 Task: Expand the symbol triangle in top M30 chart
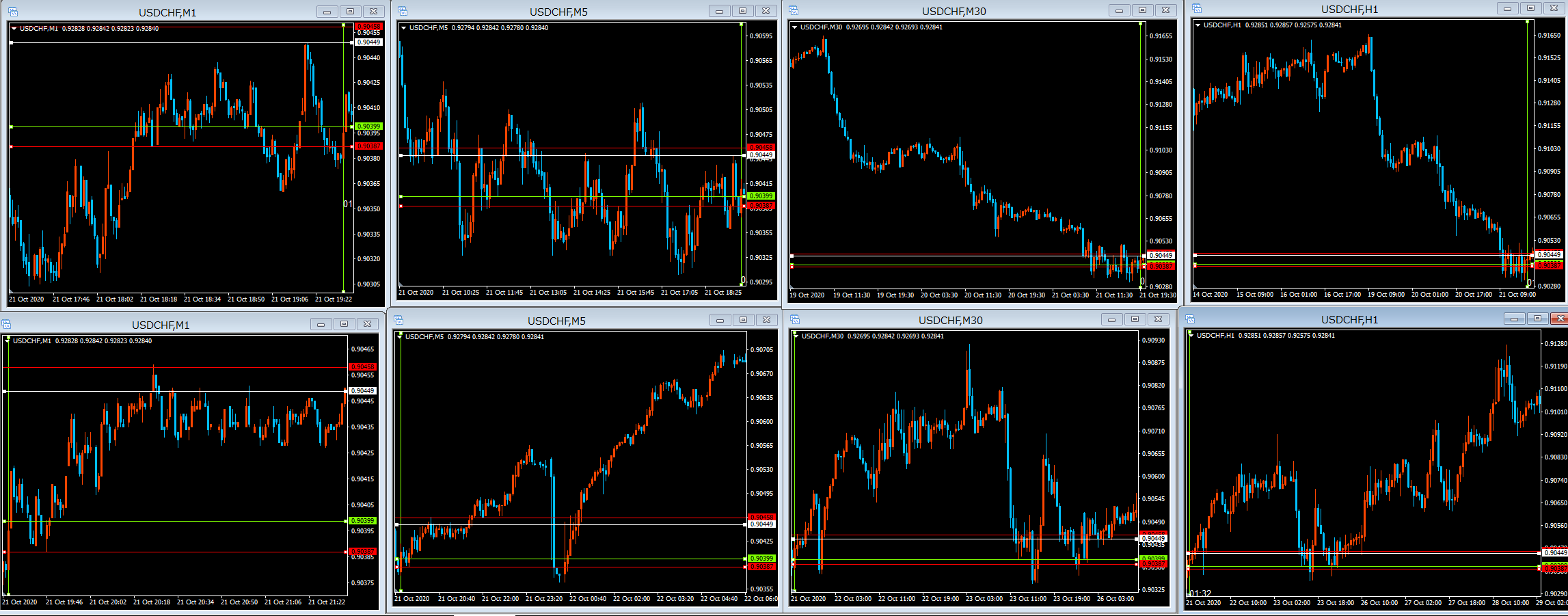click(794, 27)
